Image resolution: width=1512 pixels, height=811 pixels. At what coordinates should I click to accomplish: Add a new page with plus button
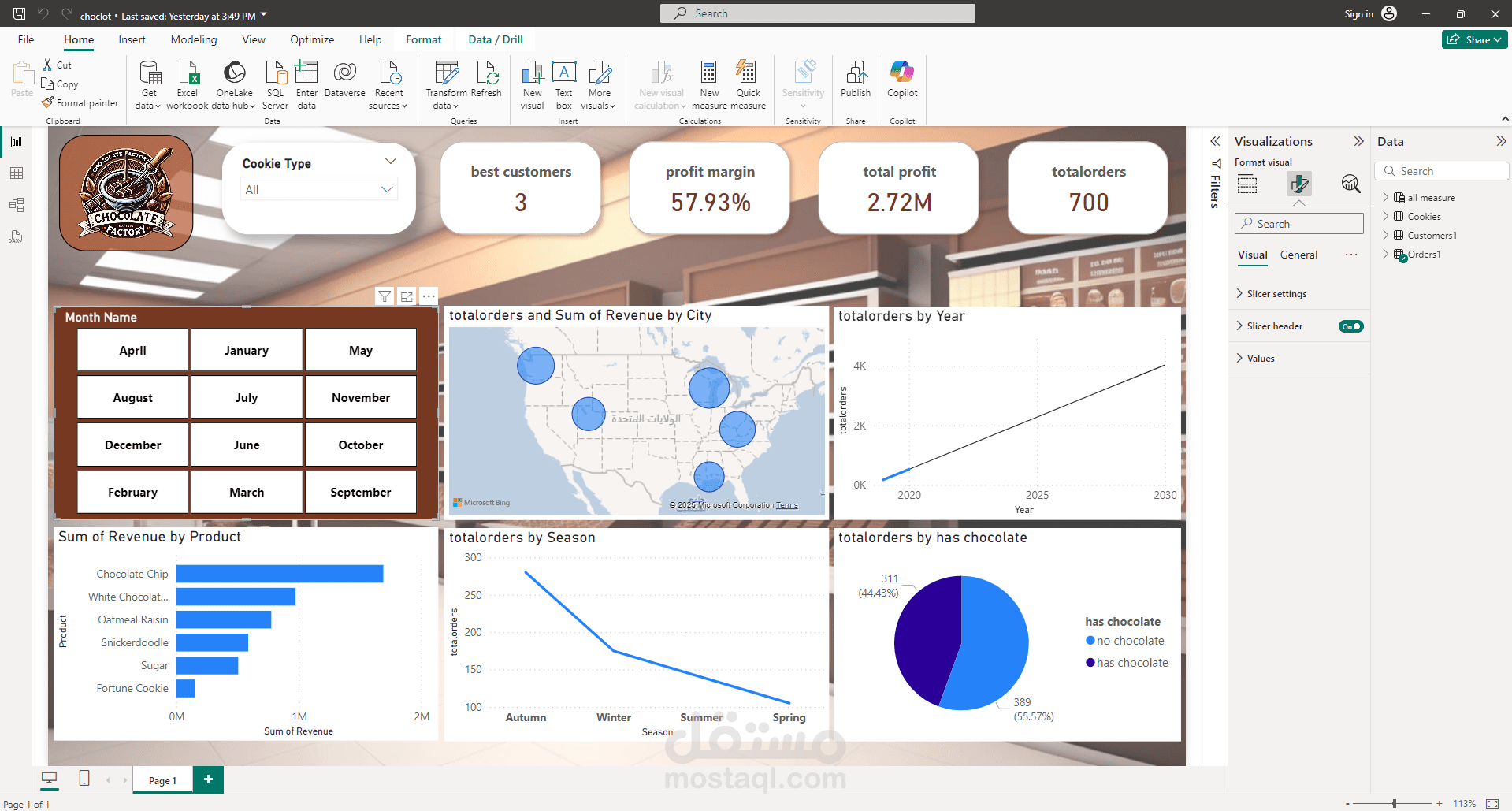point(208,779)
